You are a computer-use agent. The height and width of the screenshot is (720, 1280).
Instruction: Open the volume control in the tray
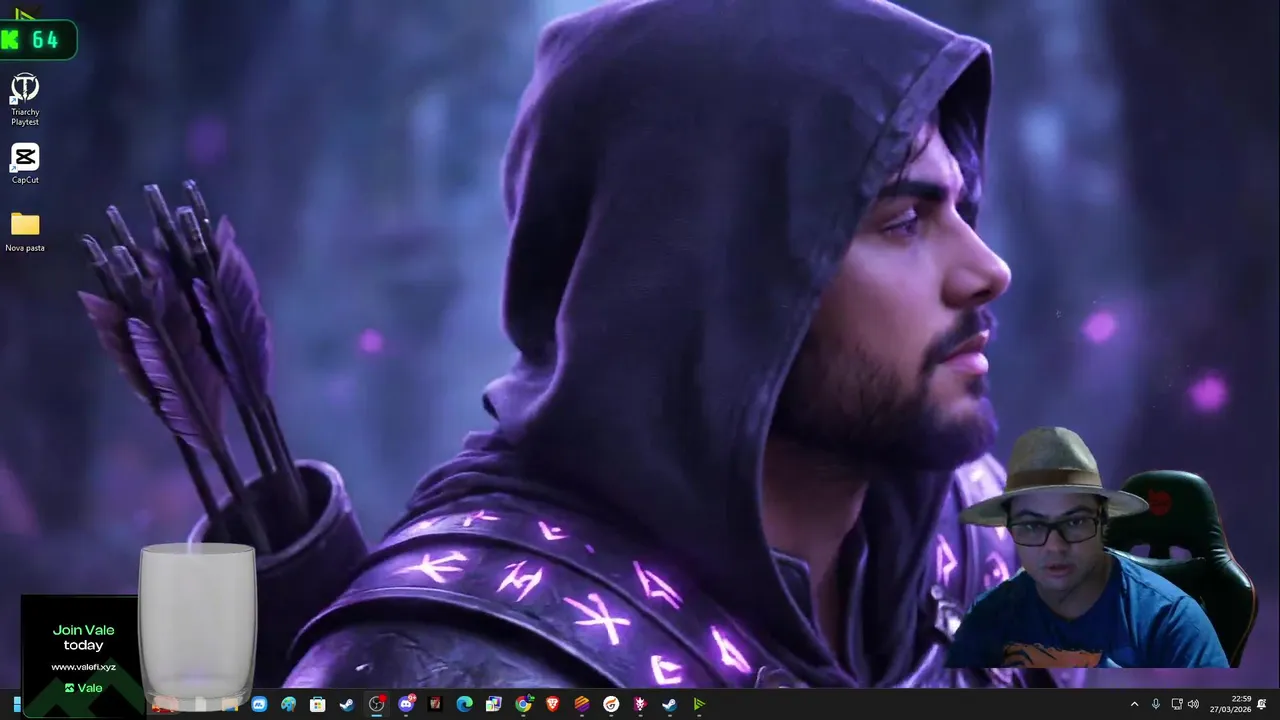pos(1193,704)
